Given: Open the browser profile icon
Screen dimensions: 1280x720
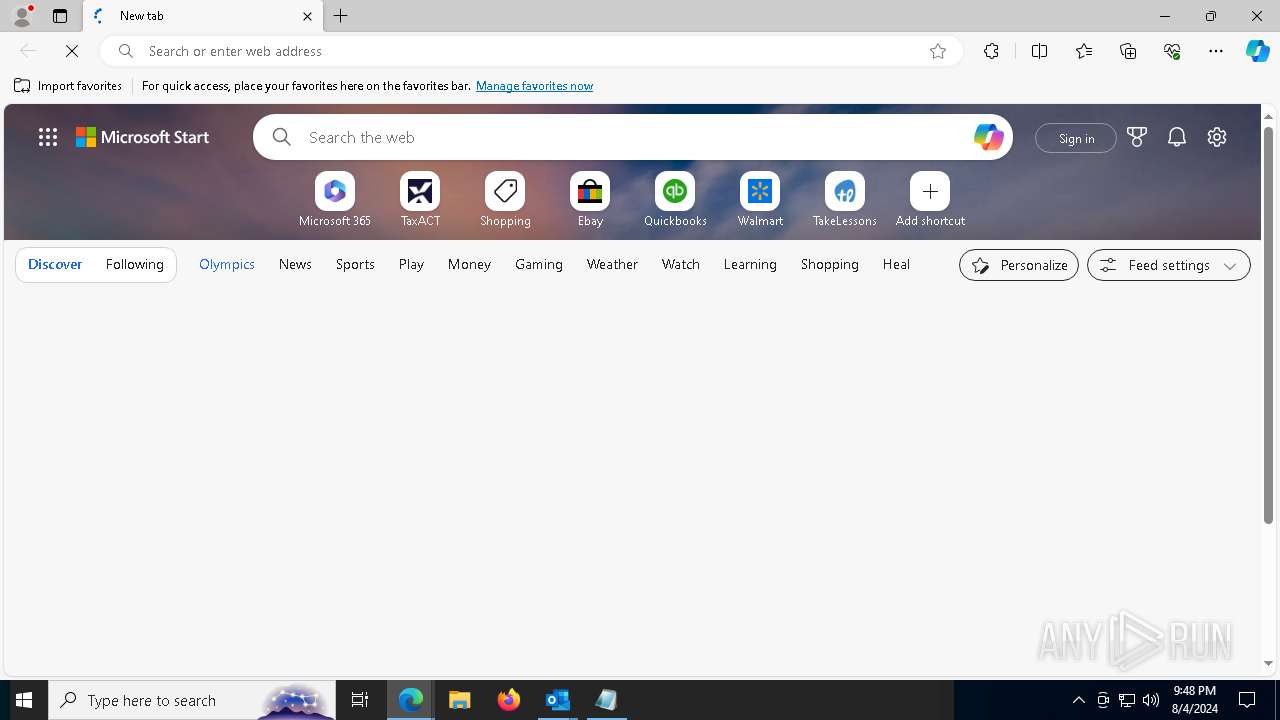Looking at the screenshot, I should pos(22,16).
